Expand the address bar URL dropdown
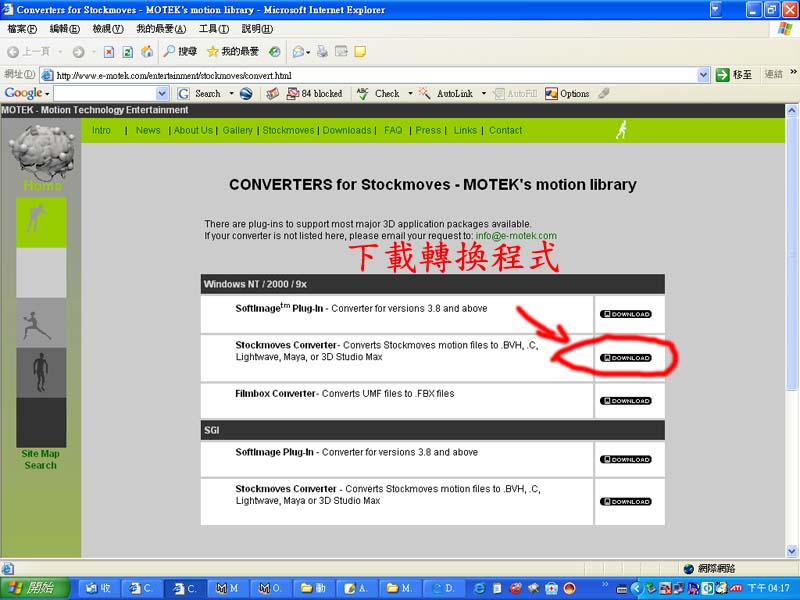Screen dimensions: 800x600 703,75
